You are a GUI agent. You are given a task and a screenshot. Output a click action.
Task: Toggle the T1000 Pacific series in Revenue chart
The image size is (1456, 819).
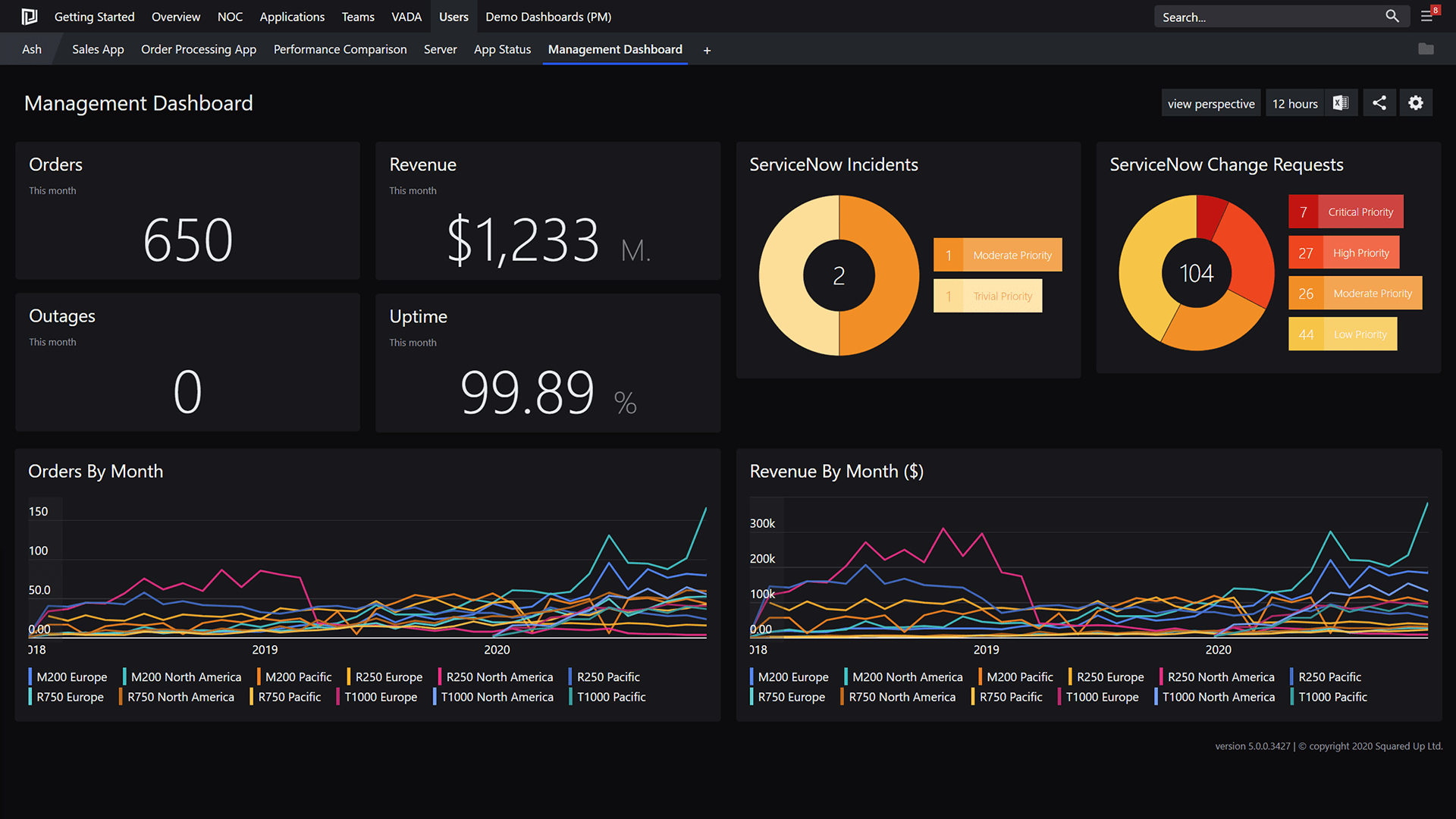[x=1330, y=696]
